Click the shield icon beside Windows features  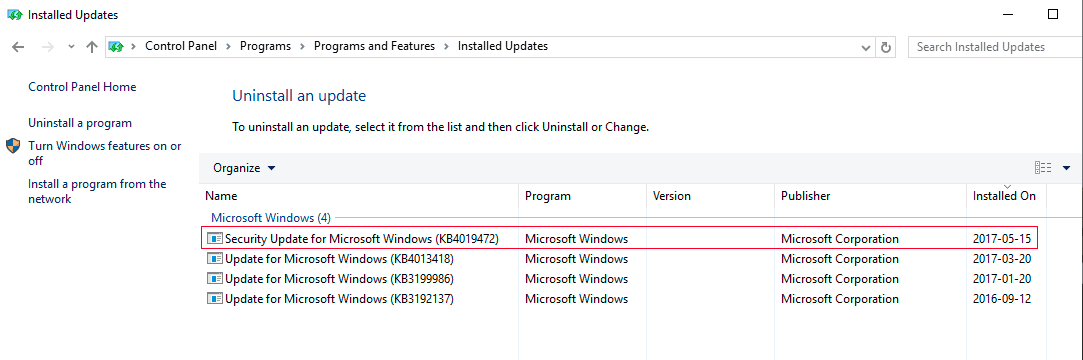point(13,146)
